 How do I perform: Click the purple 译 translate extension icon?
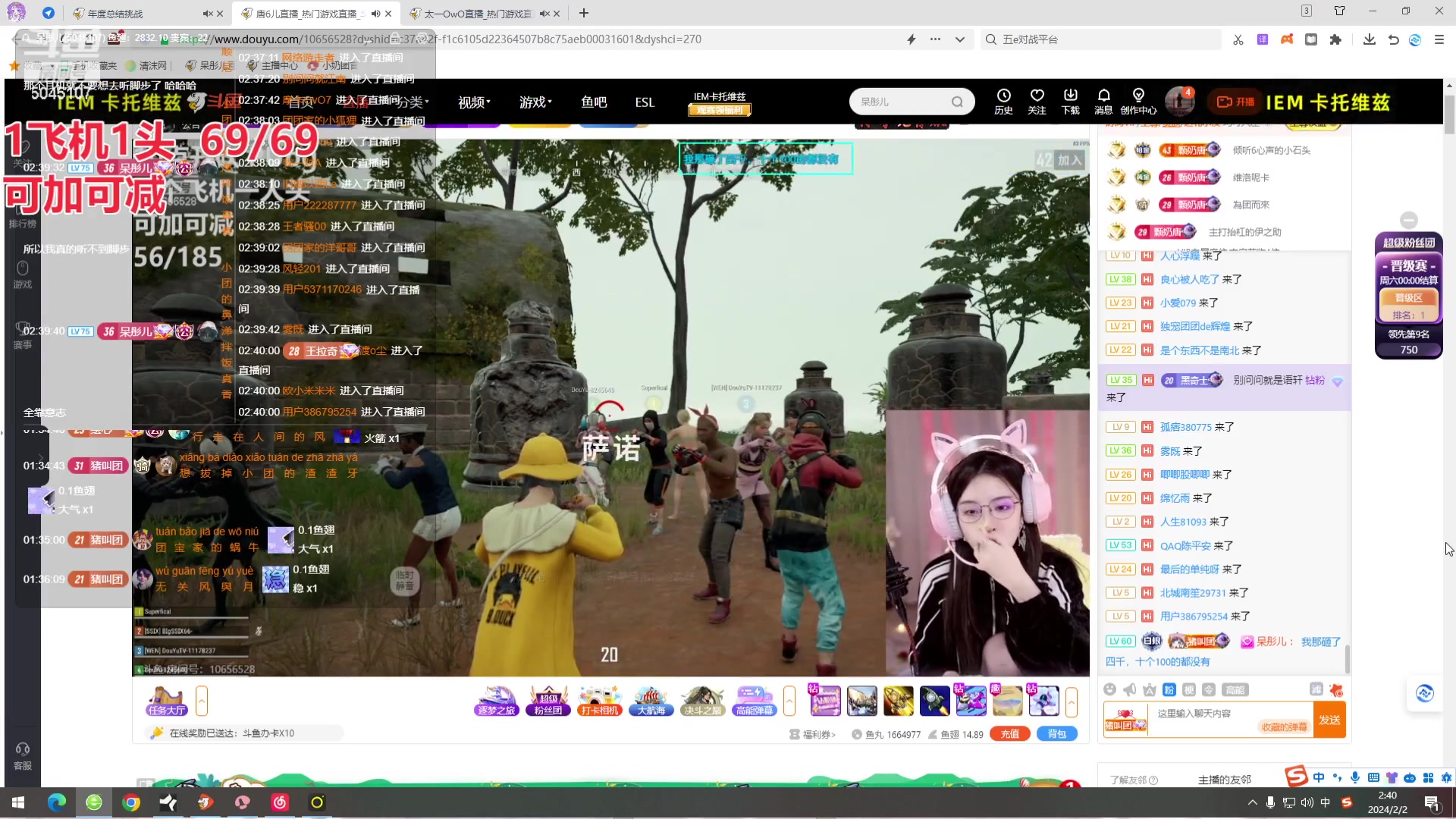tap(1263, 39)
